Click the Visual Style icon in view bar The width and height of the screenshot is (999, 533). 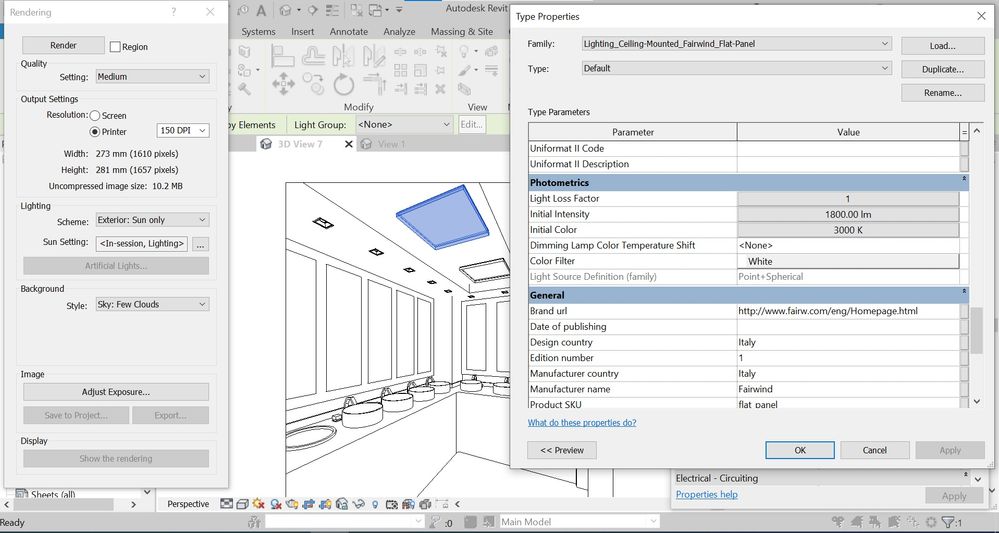tap(243, 504)
